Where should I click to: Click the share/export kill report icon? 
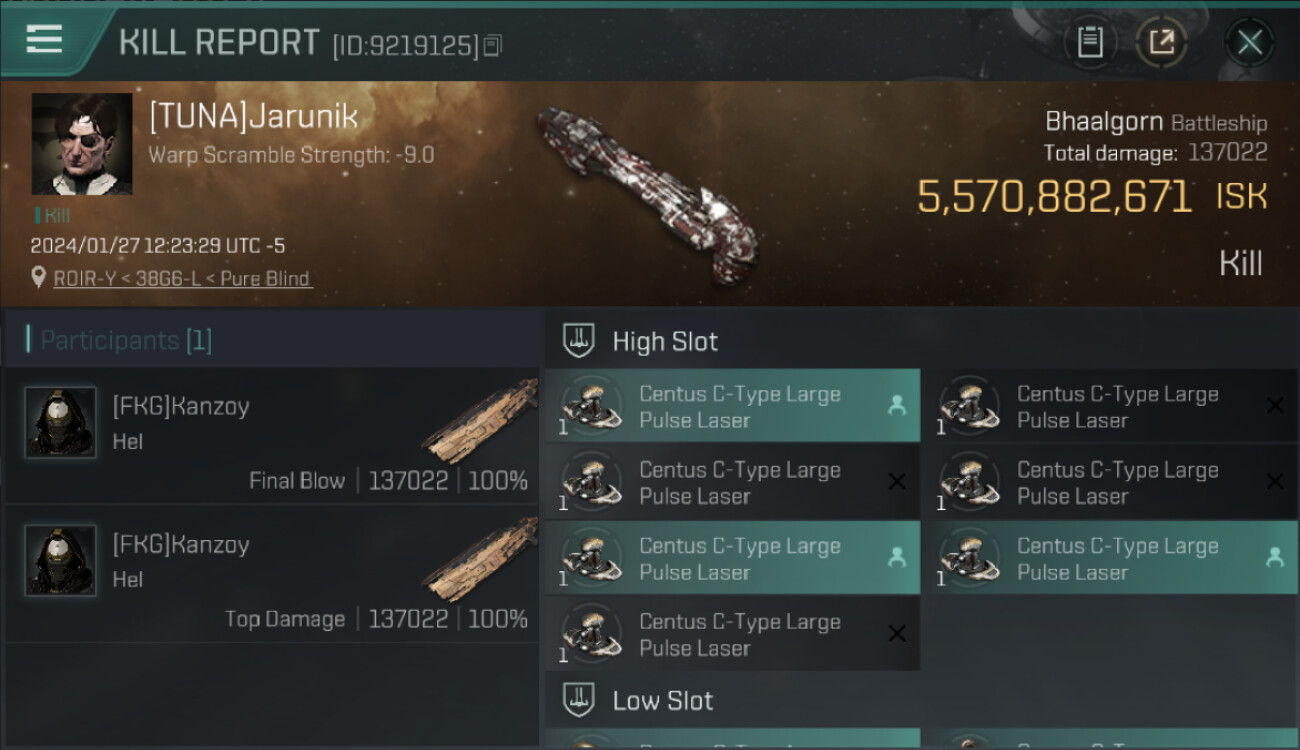pos(1161,42)
